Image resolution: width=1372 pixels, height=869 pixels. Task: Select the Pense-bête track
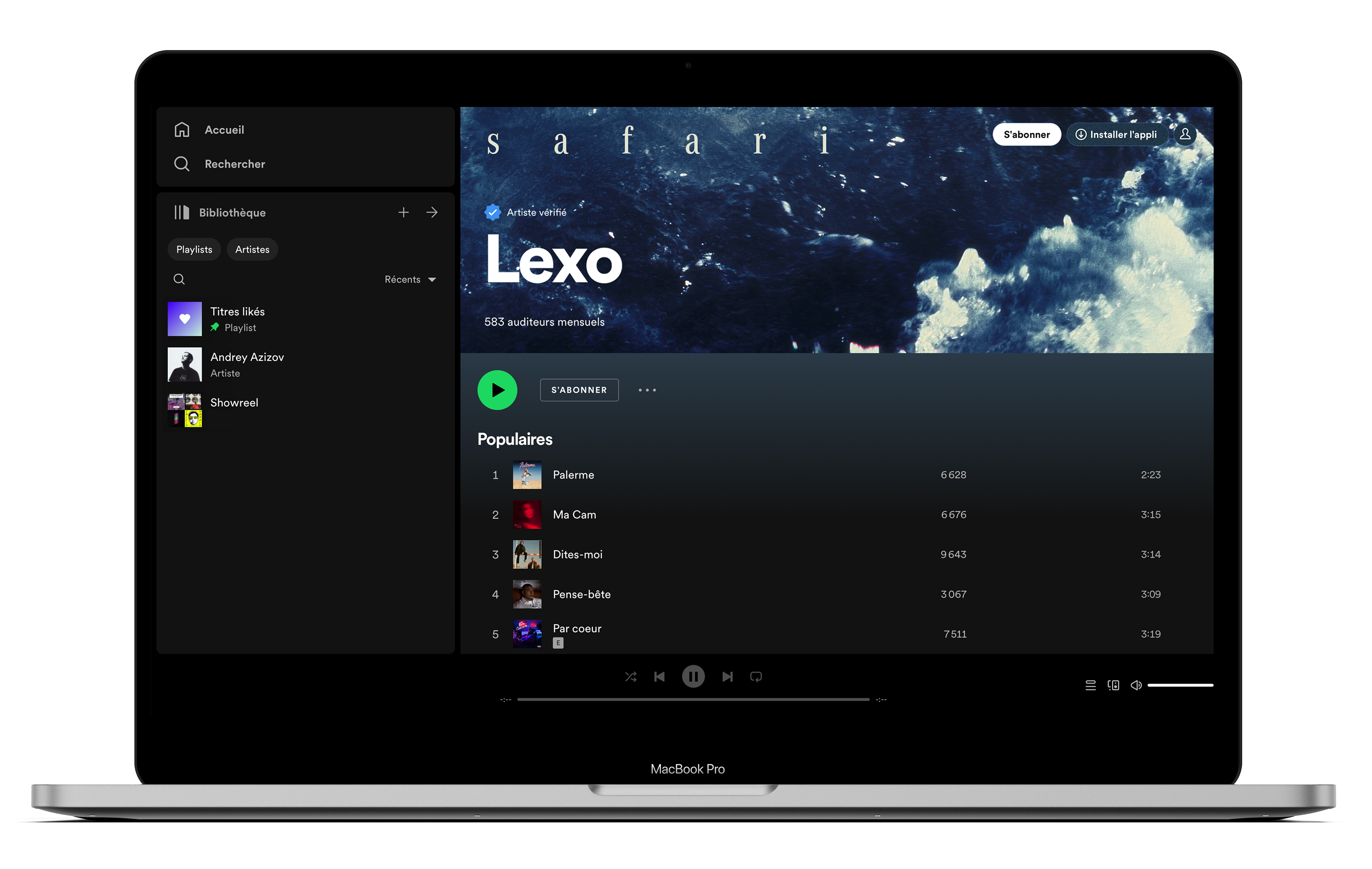tap(836, 595)
